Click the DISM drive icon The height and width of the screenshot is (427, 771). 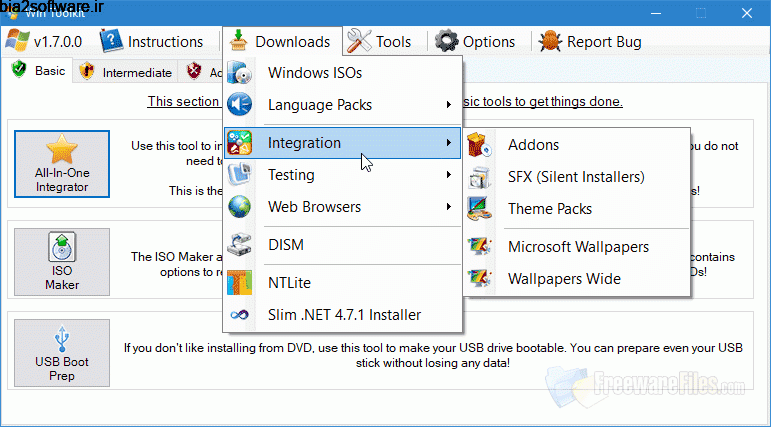pyautogui.click(x=240, y=244)
